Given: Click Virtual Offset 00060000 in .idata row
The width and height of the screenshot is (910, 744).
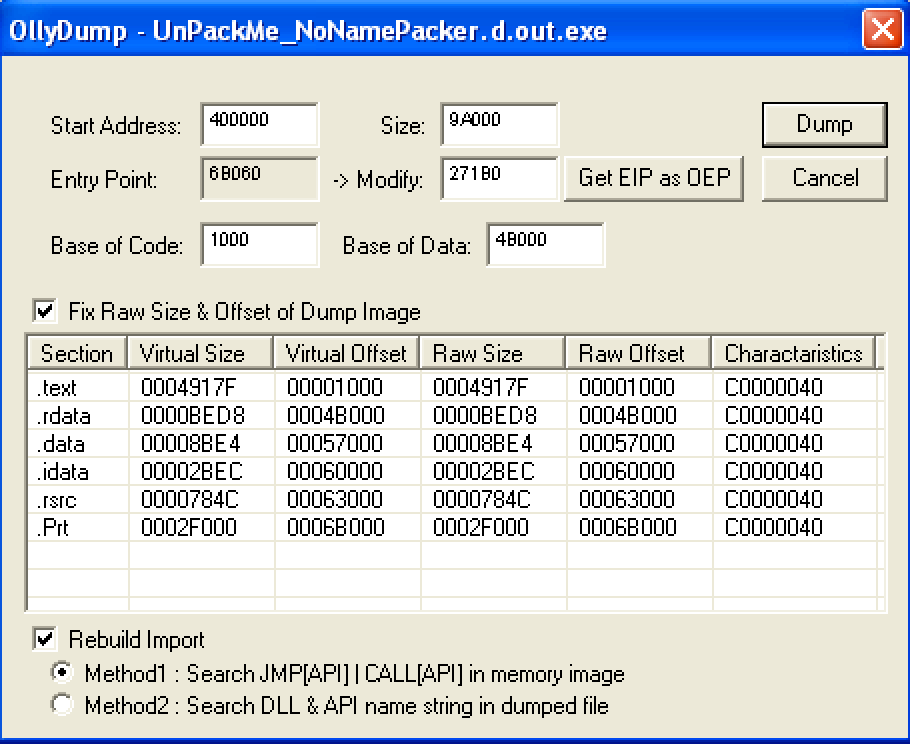Looking at the screenshot, I should [335, 471].
